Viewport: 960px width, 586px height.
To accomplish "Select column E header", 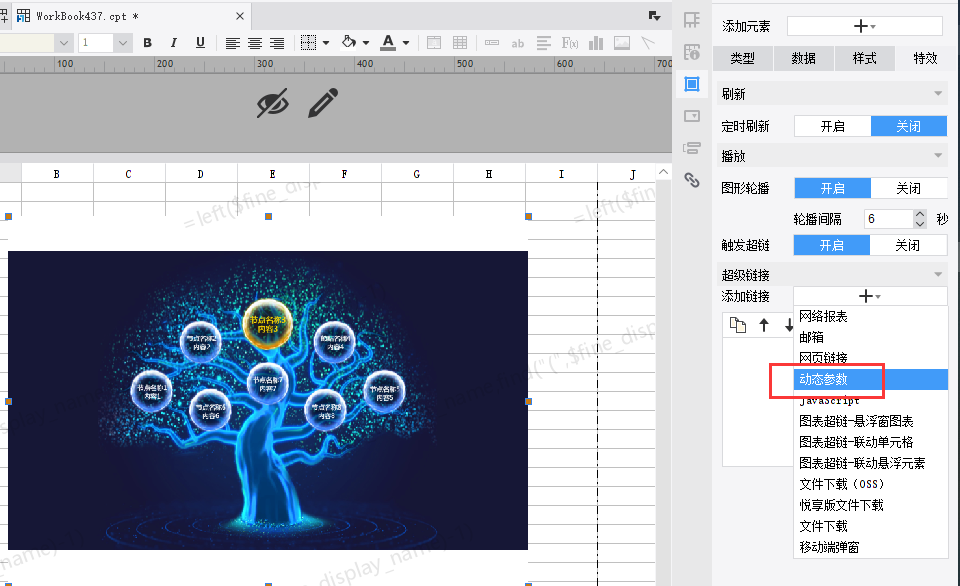I will (x=273, y=174).
